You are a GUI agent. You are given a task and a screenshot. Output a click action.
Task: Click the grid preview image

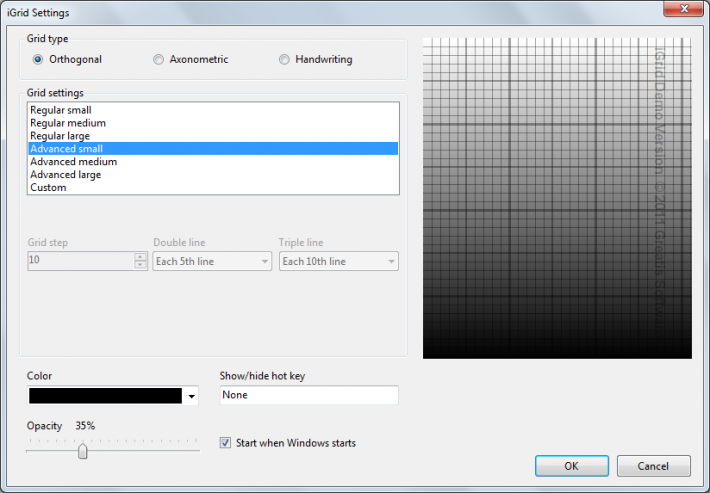557,198
